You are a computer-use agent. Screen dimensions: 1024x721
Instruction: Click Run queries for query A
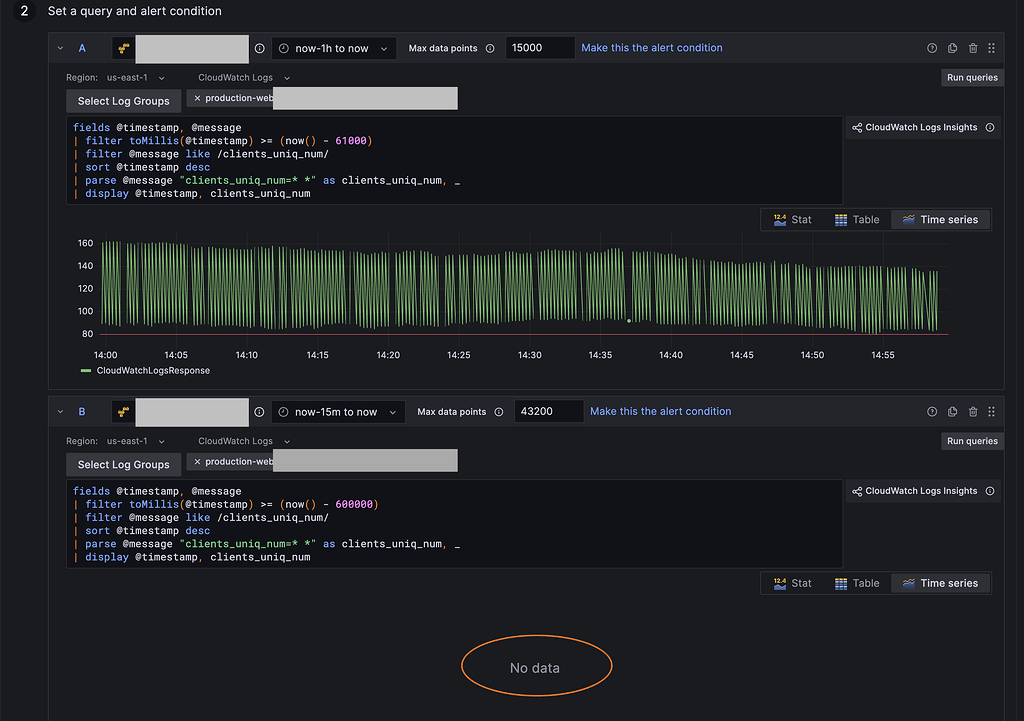(x=972, y=77)
